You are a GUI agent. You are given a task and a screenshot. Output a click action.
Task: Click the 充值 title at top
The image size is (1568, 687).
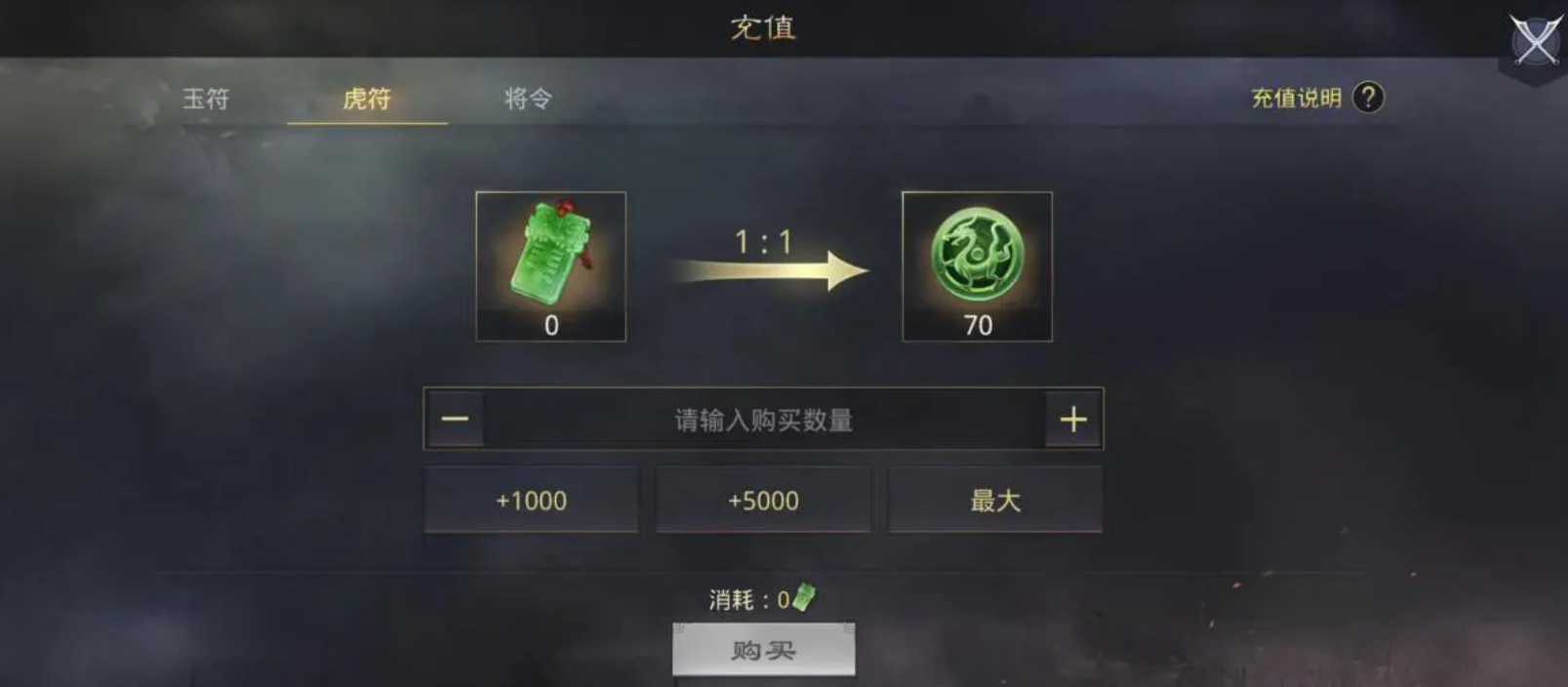[763, 27]
